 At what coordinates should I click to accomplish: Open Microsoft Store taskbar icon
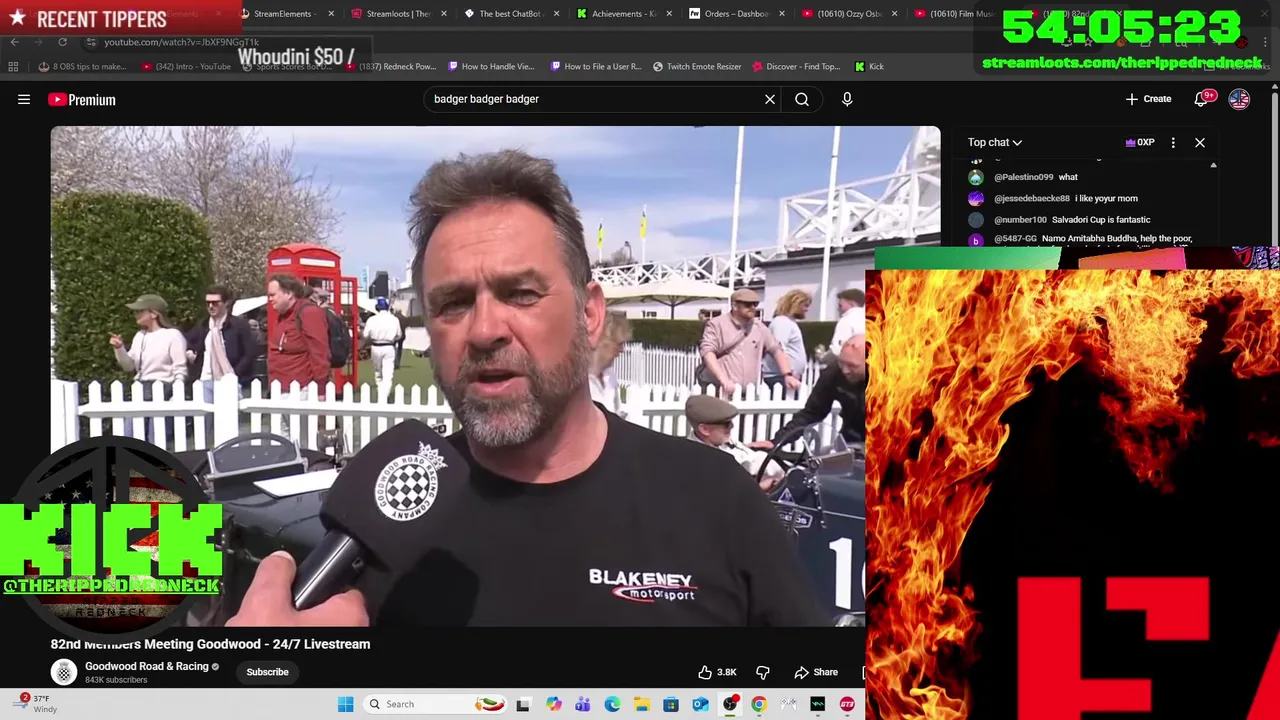point(671,704)
